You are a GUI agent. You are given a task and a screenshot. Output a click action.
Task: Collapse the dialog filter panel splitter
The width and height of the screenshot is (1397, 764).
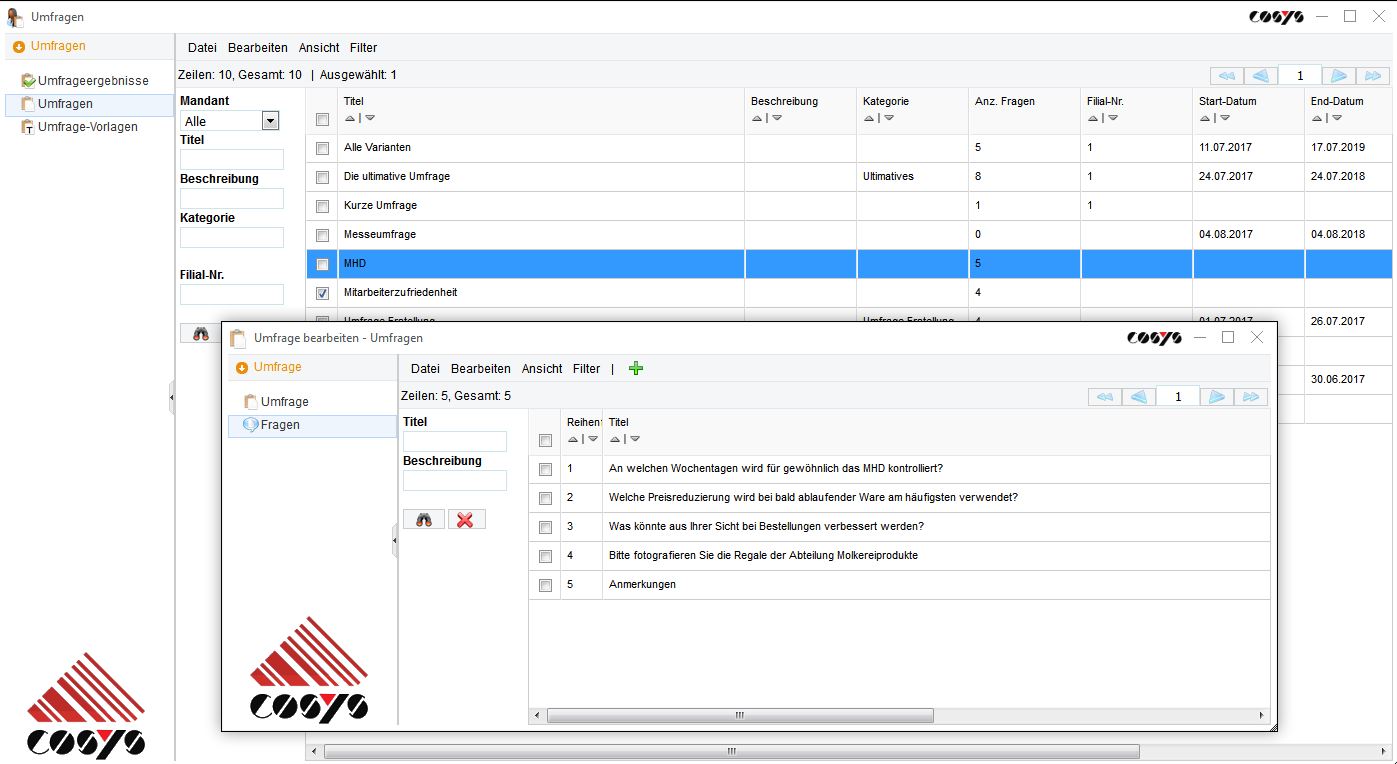click(x=395, y=540)
